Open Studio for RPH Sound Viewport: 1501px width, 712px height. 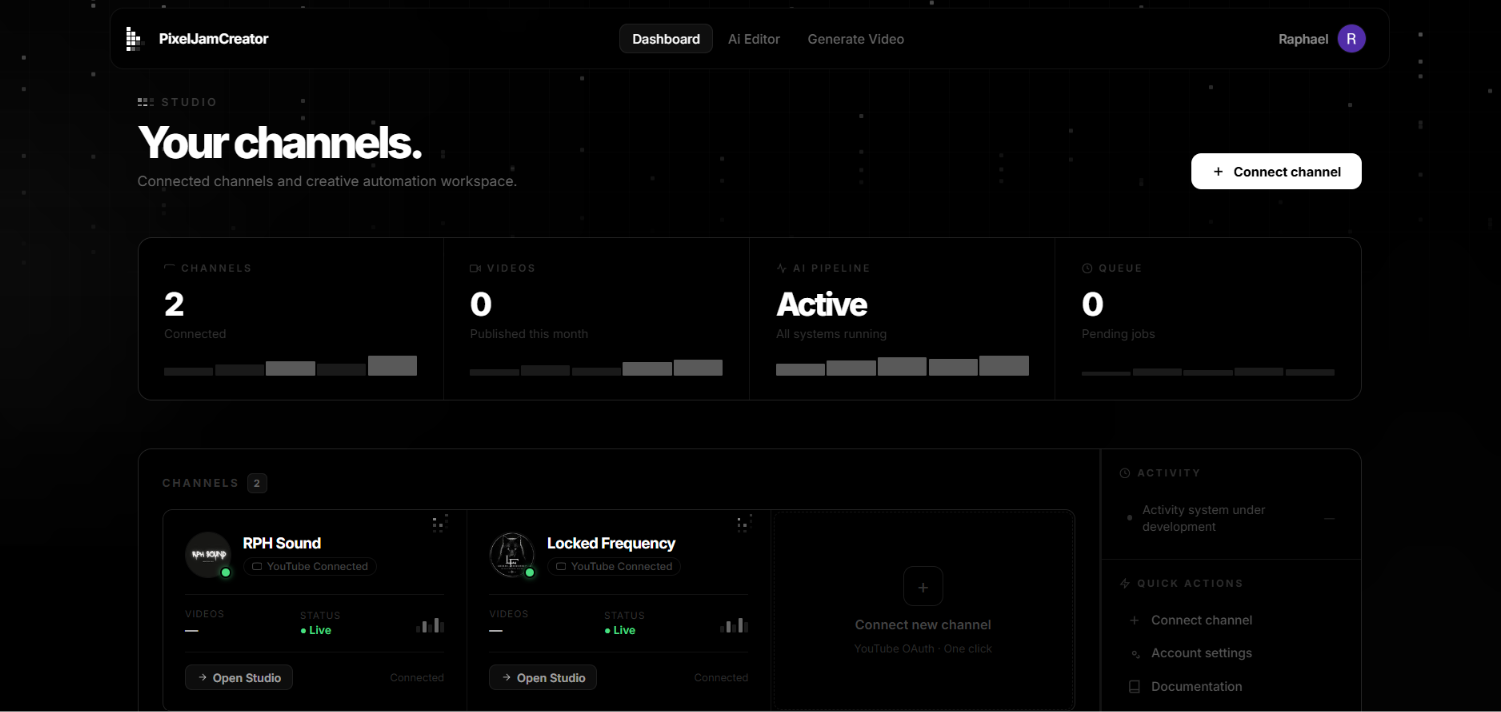239,678
